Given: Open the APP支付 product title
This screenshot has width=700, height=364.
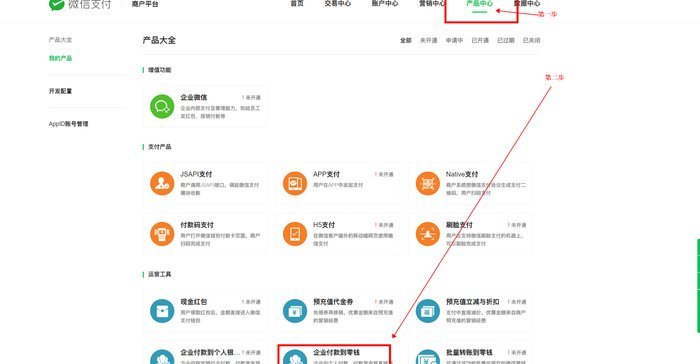Looking at the screenshot, I should (x=326, y=174).
